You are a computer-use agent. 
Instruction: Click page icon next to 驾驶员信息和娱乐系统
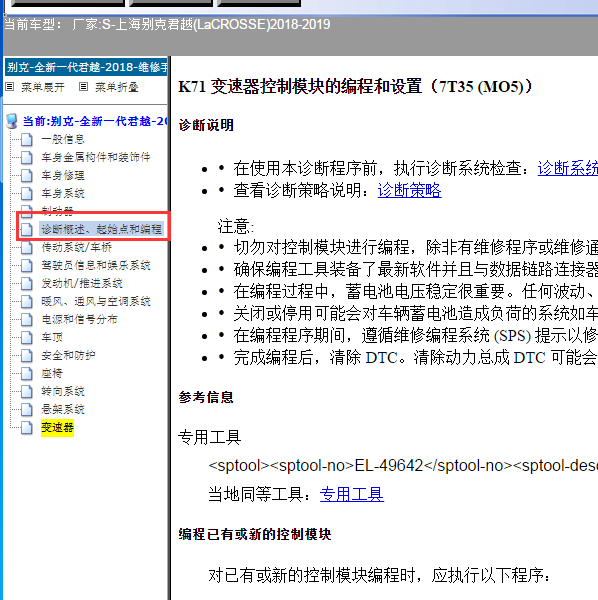pos(26,265)
